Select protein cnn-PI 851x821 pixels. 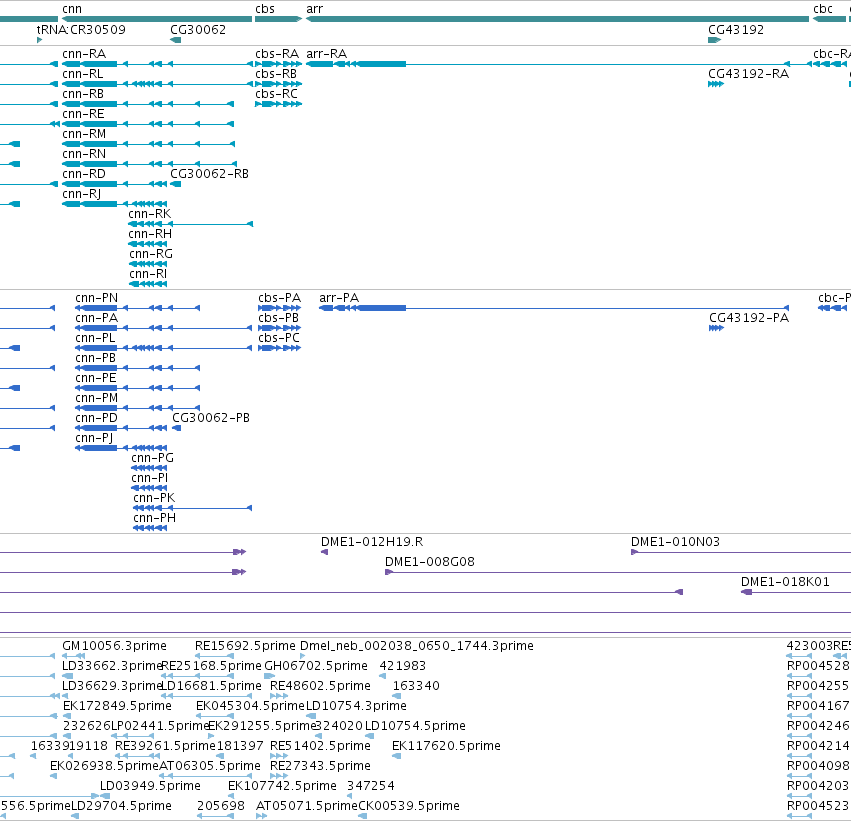coord(150,479)
